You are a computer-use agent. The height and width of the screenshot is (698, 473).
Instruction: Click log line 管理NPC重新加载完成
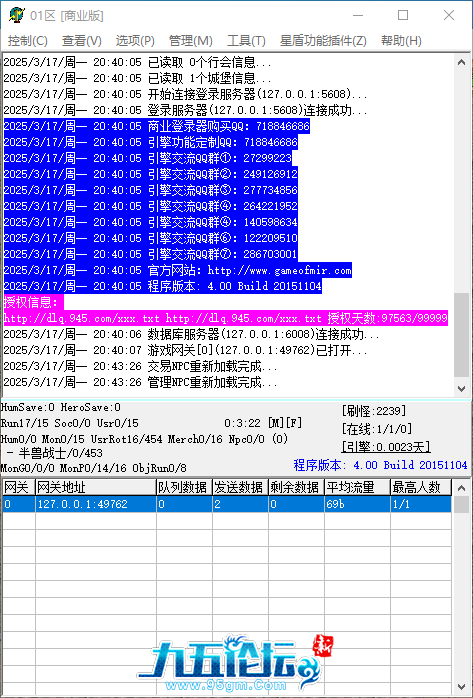click(x=141, y=383)
